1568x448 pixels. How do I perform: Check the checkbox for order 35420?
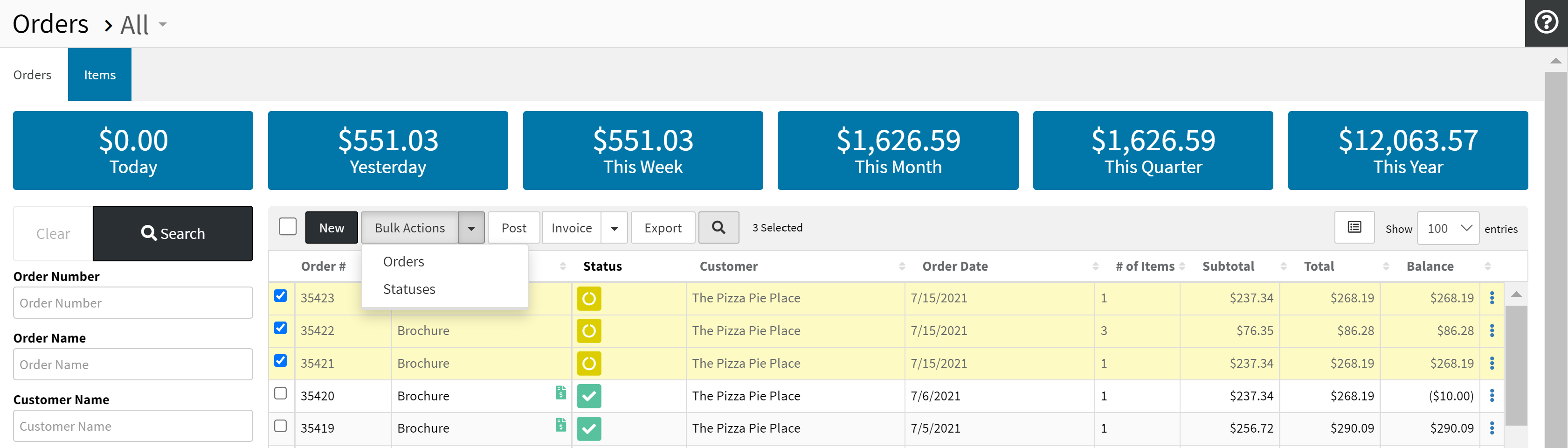(280, 393)
